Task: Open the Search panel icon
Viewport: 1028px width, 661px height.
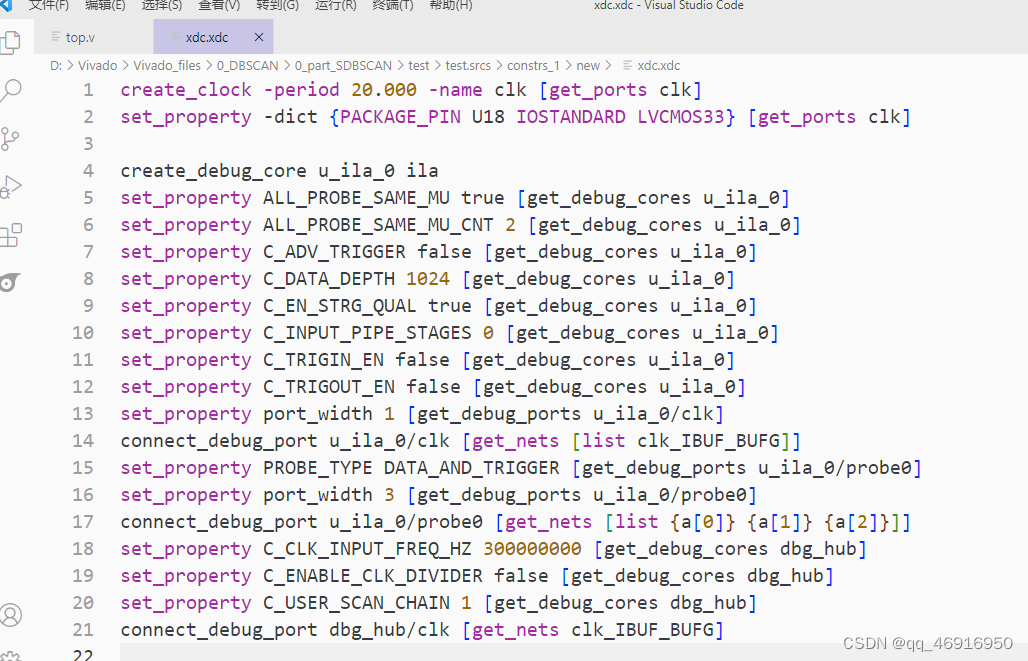Action: (x=13, y=90)
